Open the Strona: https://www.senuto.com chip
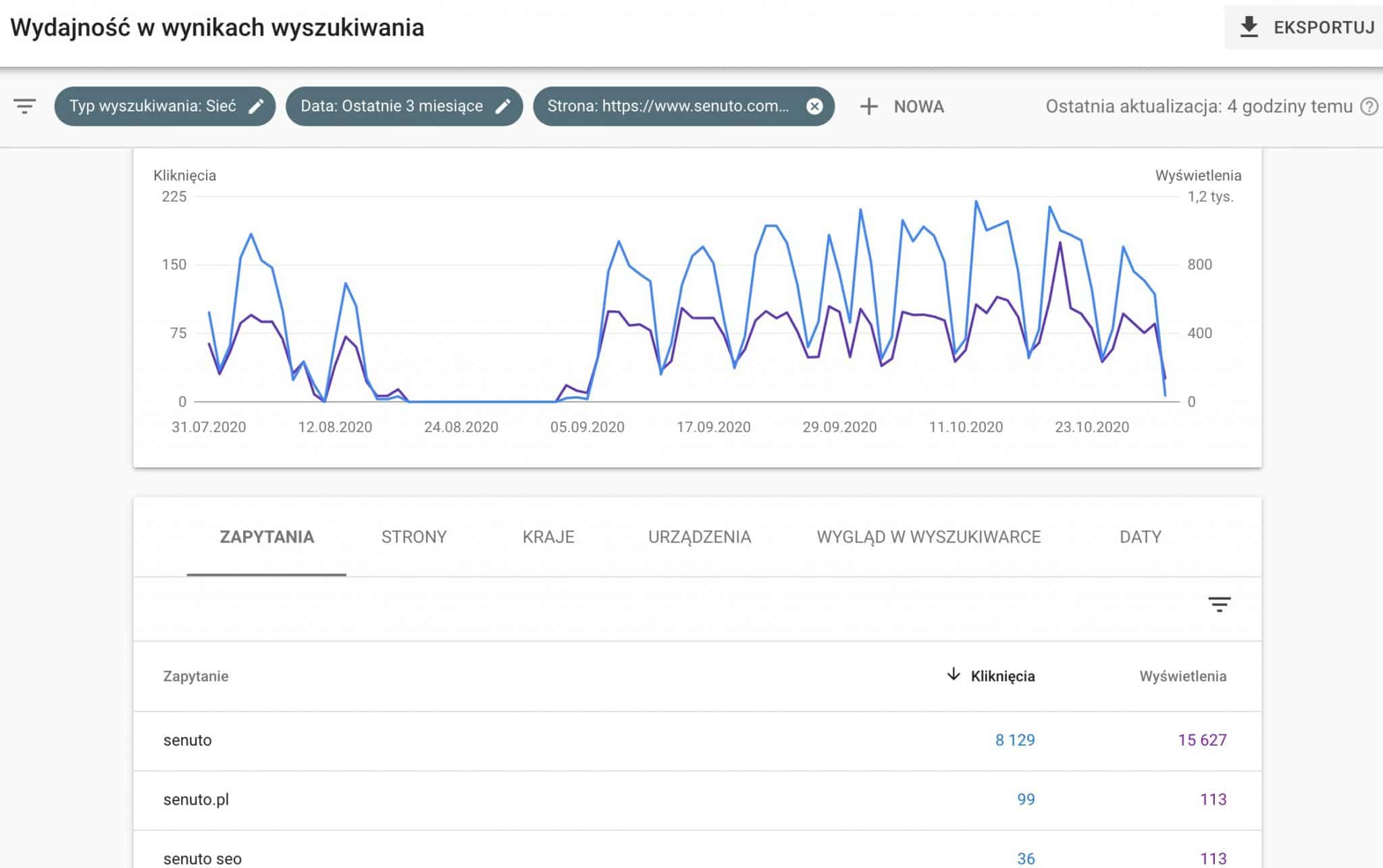The width and height of the screenshot is (1383, 868). 683,106
